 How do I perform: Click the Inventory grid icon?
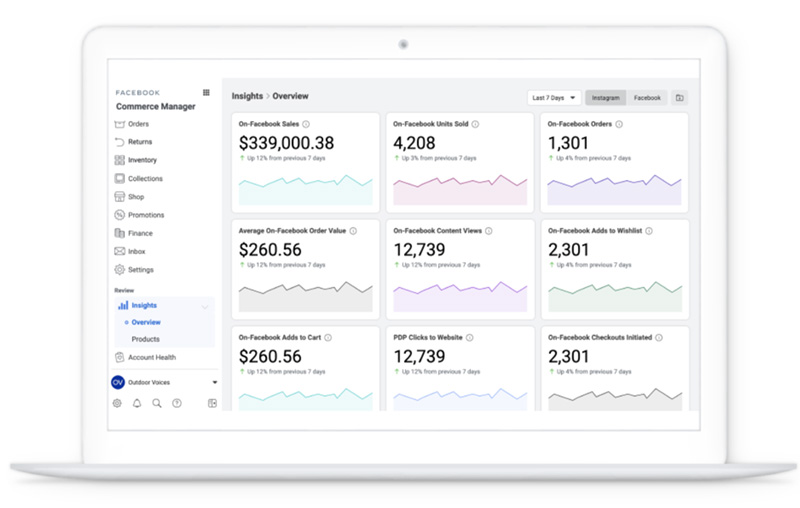(119, 160)
